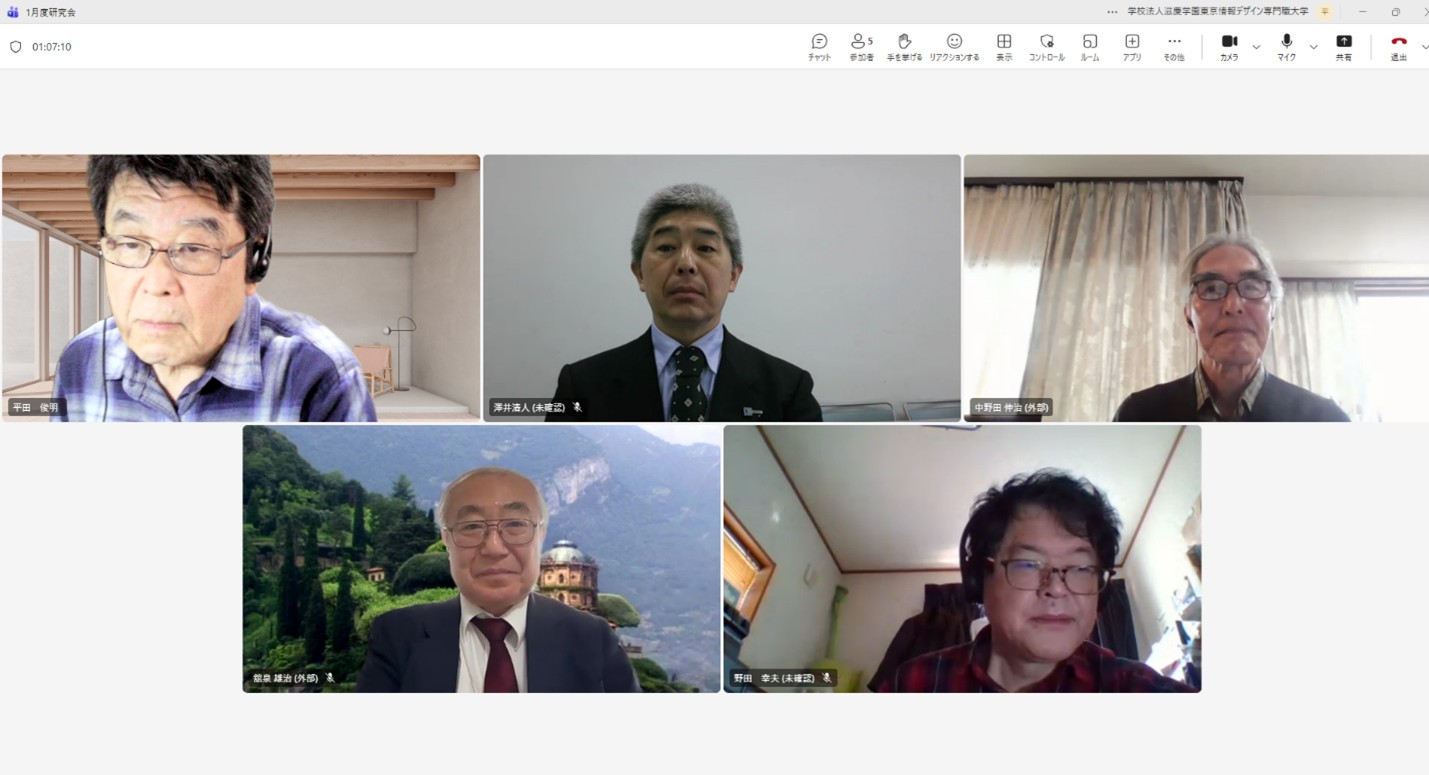Viewport: 1429px width, 775px height.
Task: Open the reactions (リアクションする) smiley menu
Action: click(954, 46)
